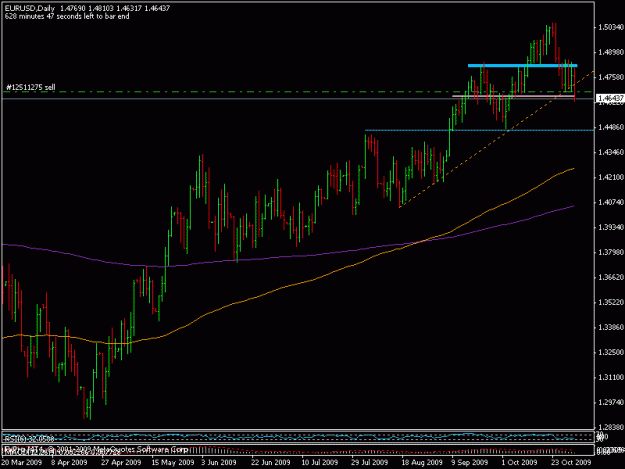Click the EURUSD,Daily chart title text
The width and height of the screenshot is (625, 469).
click(x=30, y=8)
